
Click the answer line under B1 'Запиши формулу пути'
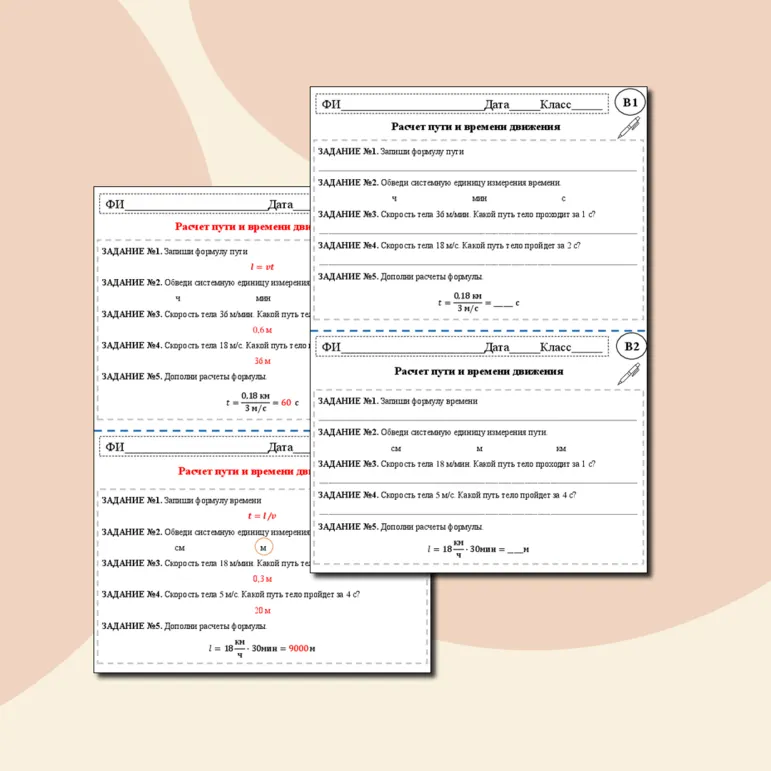click(477, 170)
